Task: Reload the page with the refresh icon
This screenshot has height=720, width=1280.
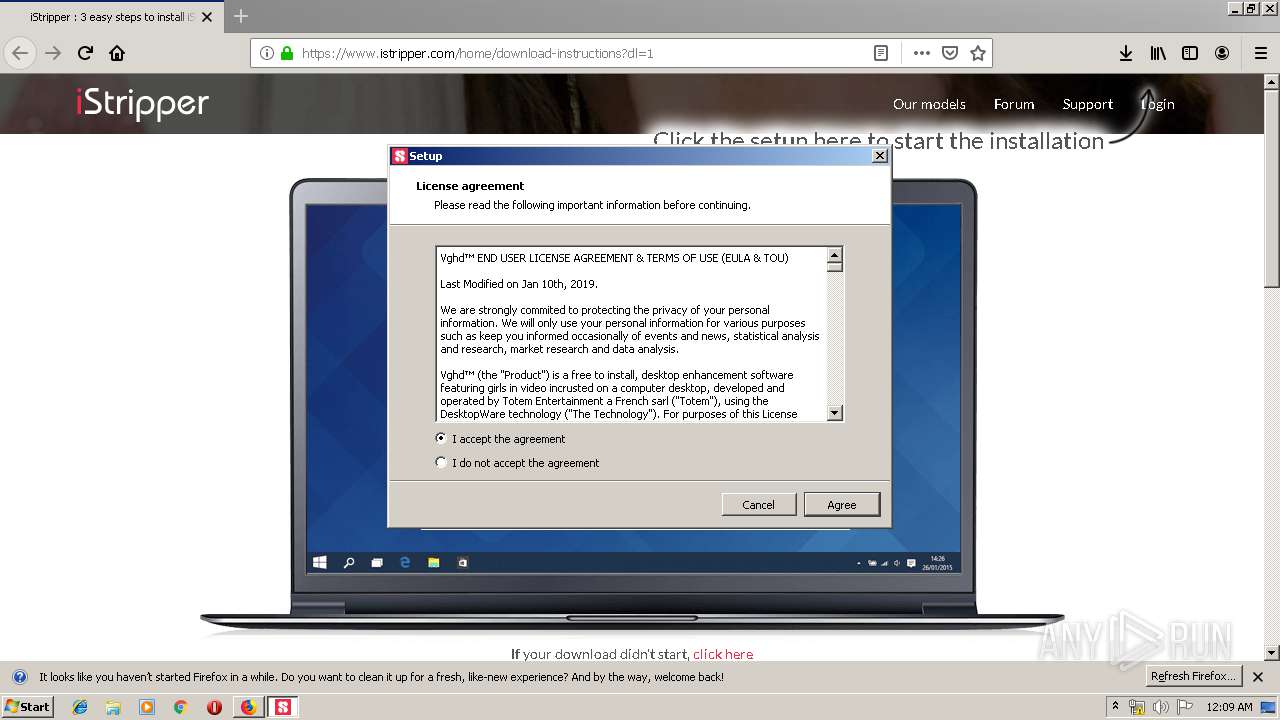Action: pos(85,53)
